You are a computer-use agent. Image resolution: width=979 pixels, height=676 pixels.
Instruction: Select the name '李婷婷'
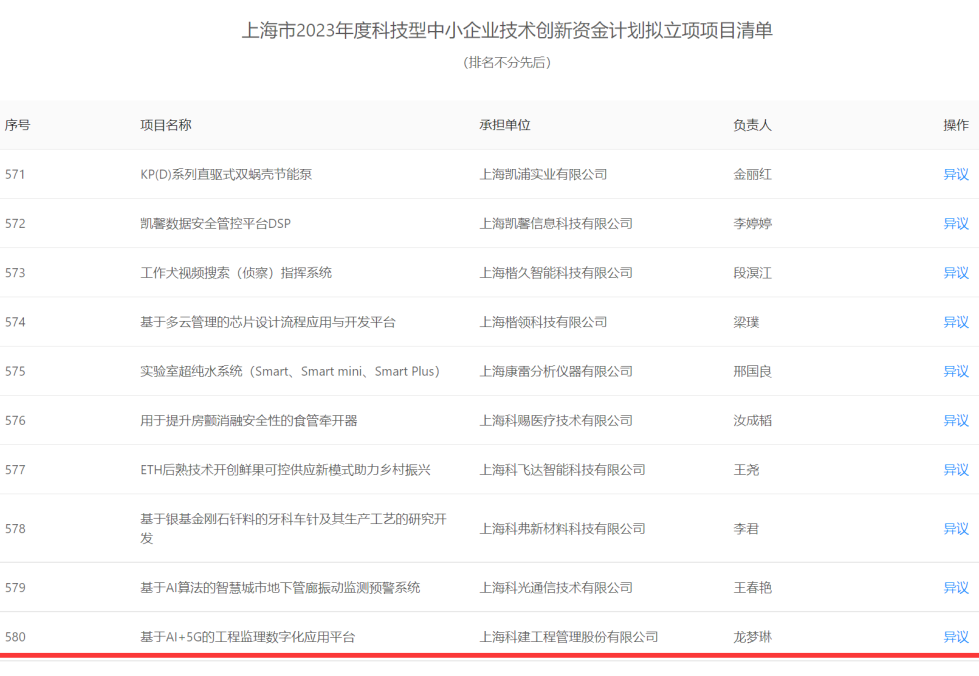pyautogui.click(x=752, y=223)
